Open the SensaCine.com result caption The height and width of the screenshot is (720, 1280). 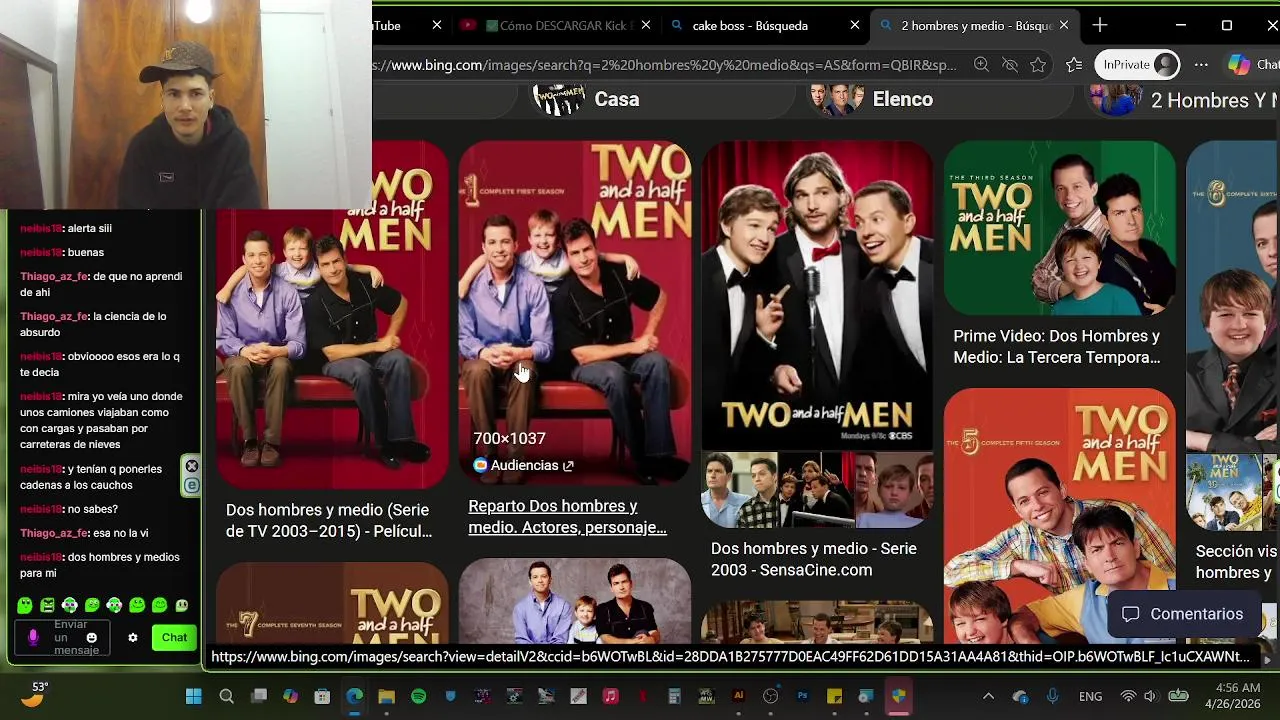(x=814, y=559)
